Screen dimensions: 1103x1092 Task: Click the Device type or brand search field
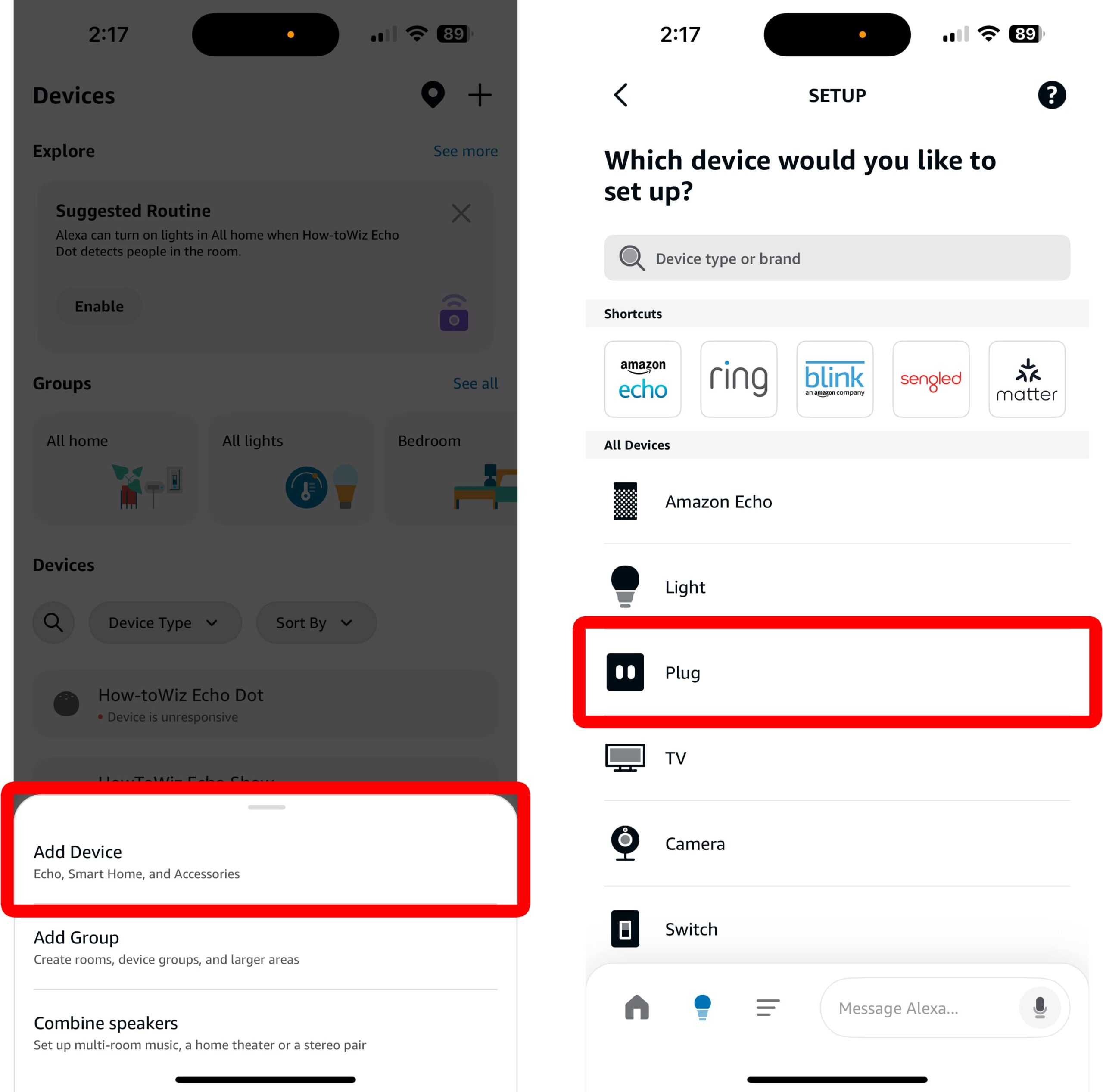837,258
